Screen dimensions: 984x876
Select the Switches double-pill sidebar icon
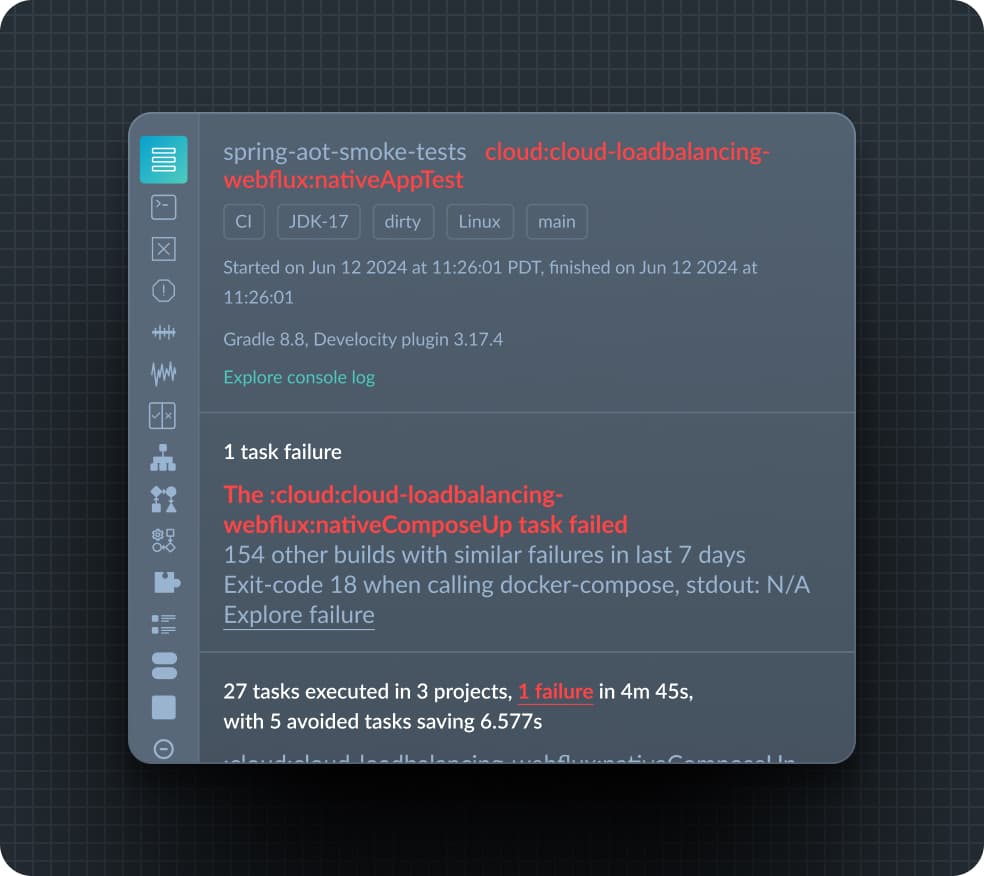point(164,666)
